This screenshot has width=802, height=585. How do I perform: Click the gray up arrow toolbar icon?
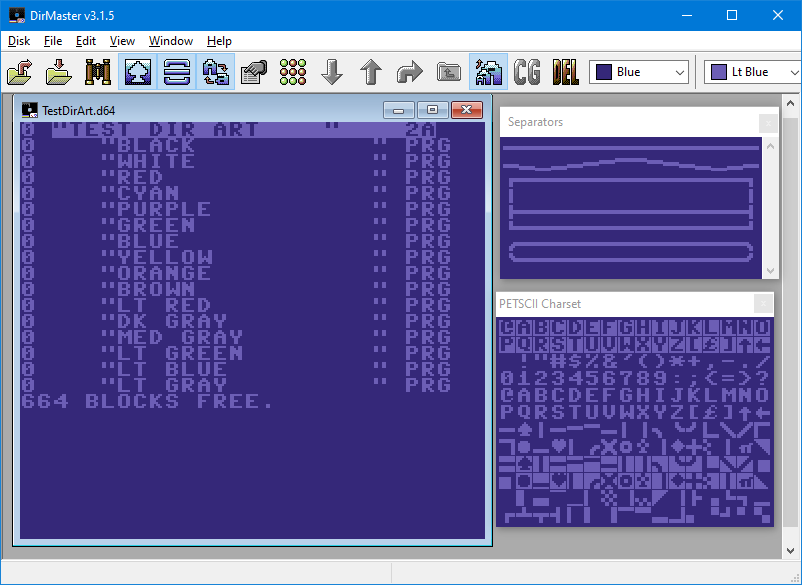click(x=371, y=72)
